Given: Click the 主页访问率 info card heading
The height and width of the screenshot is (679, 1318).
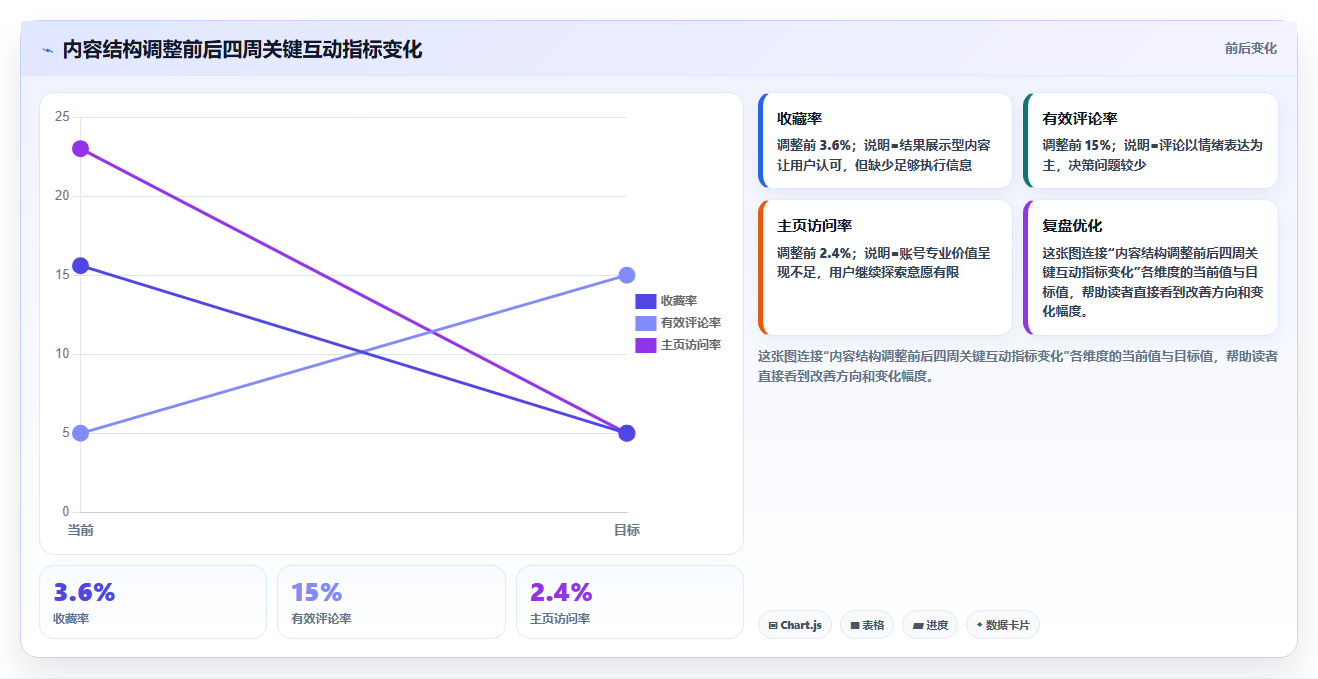Looking at the screenshot, I should coord(815,226).
